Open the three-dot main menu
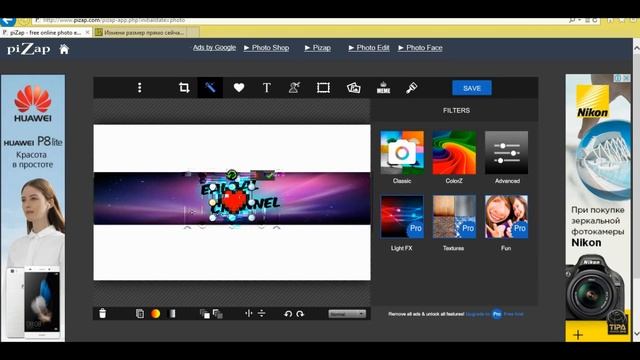 tap(140, 88)
